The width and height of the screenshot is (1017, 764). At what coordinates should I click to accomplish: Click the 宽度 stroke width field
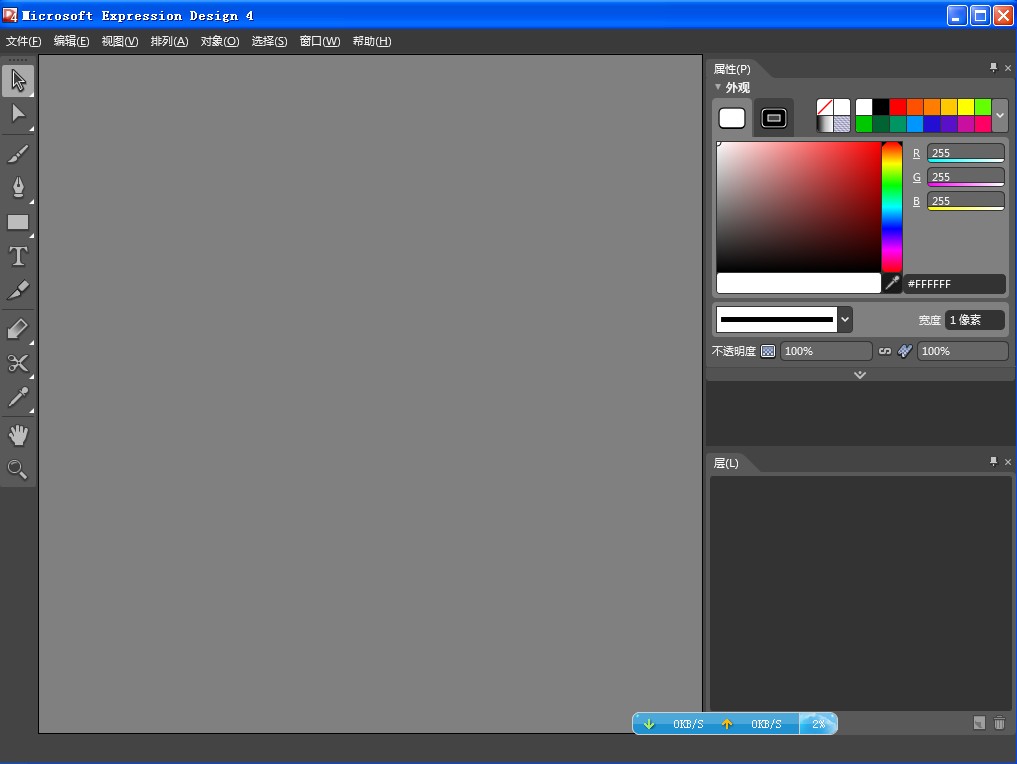(974, 320)
